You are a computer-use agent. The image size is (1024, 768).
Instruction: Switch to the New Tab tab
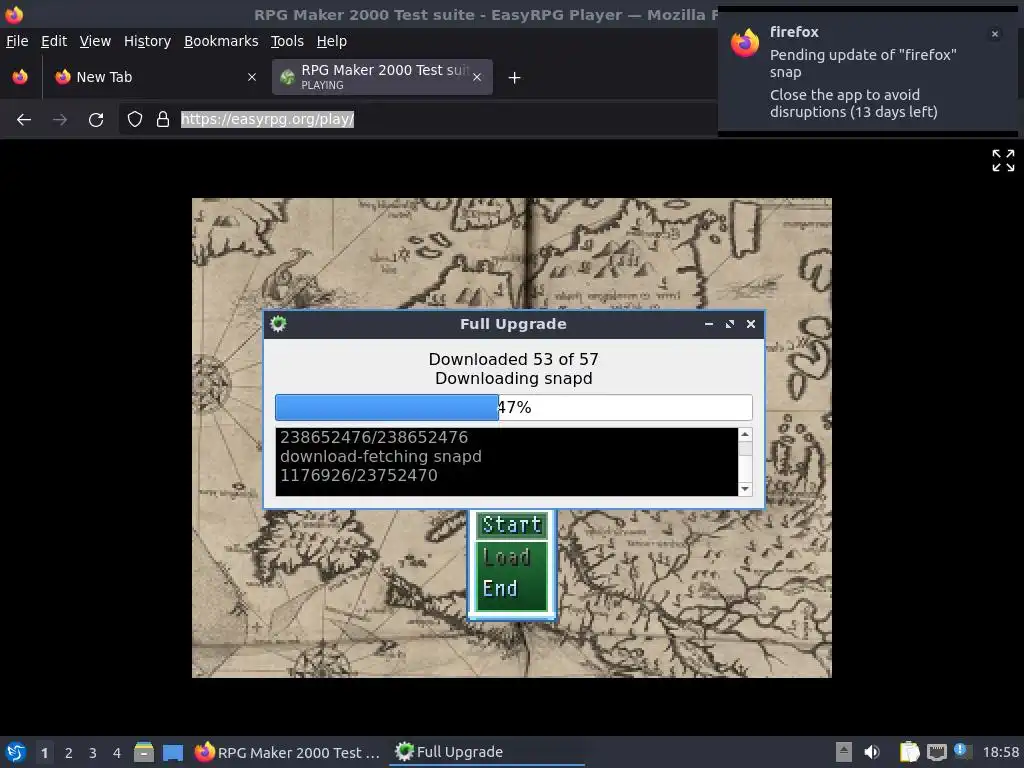click(155, 77)
